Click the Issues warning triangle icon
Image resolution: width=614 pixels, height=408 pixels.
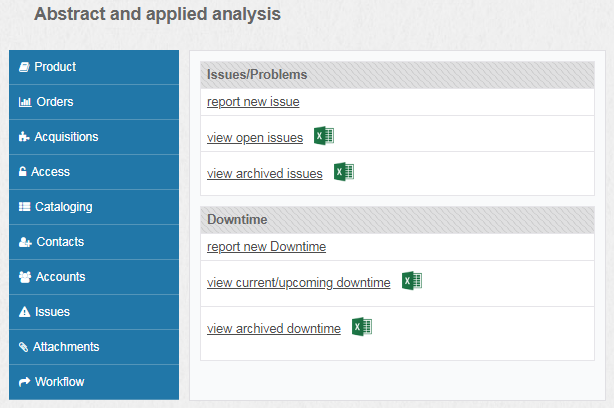click(24, 312)
